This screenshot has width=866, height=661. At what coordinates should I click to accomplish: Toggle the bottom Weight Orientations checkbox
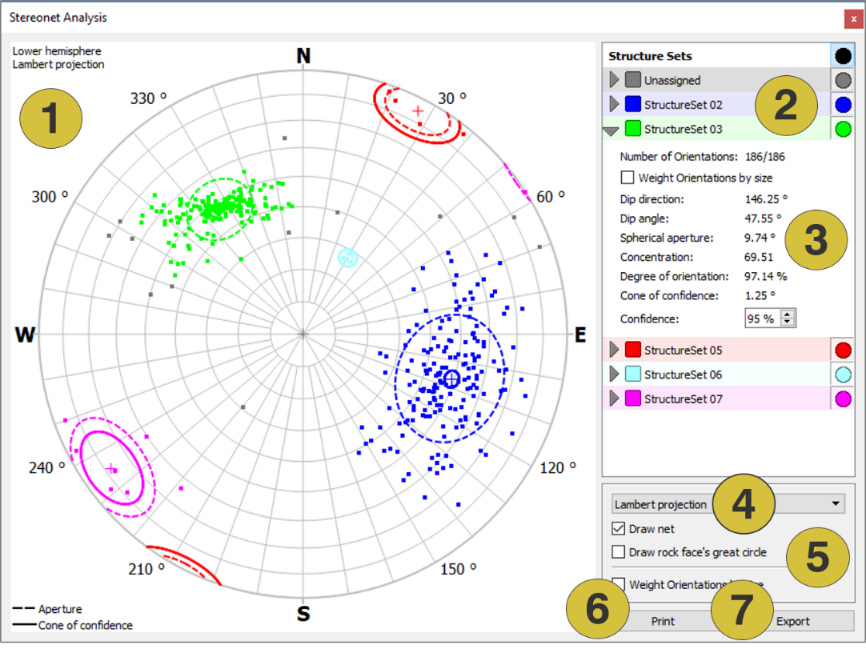pos(619,584)
